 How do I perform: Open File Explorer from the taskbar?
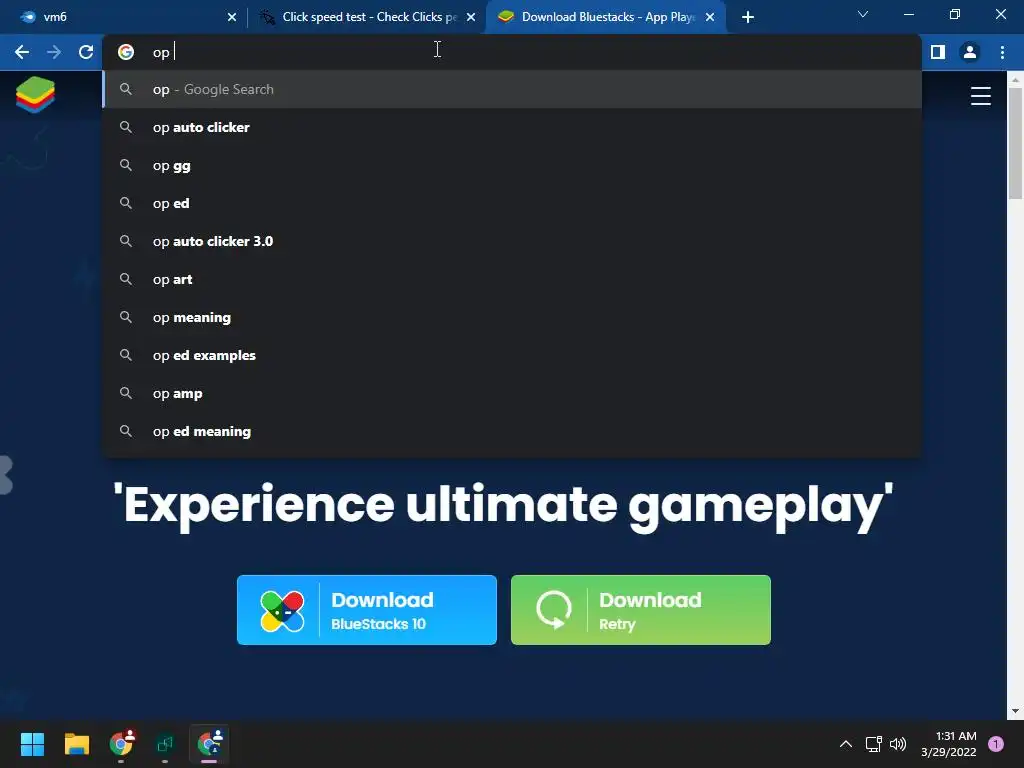[x=76, y=744]
